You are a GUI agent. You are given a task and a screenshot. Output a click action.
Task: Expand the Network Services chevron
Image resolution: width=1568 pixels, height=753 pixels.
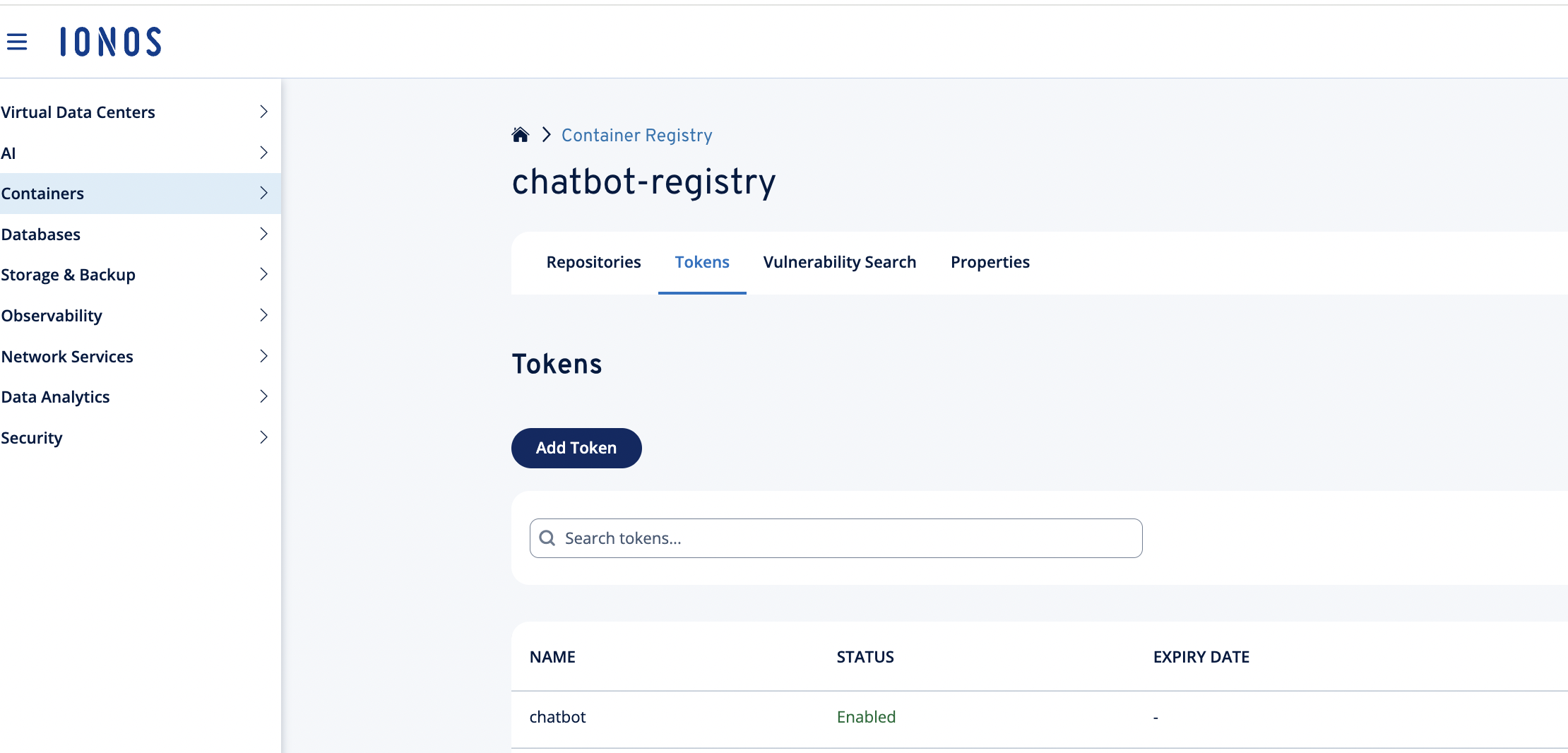[264, 356]
